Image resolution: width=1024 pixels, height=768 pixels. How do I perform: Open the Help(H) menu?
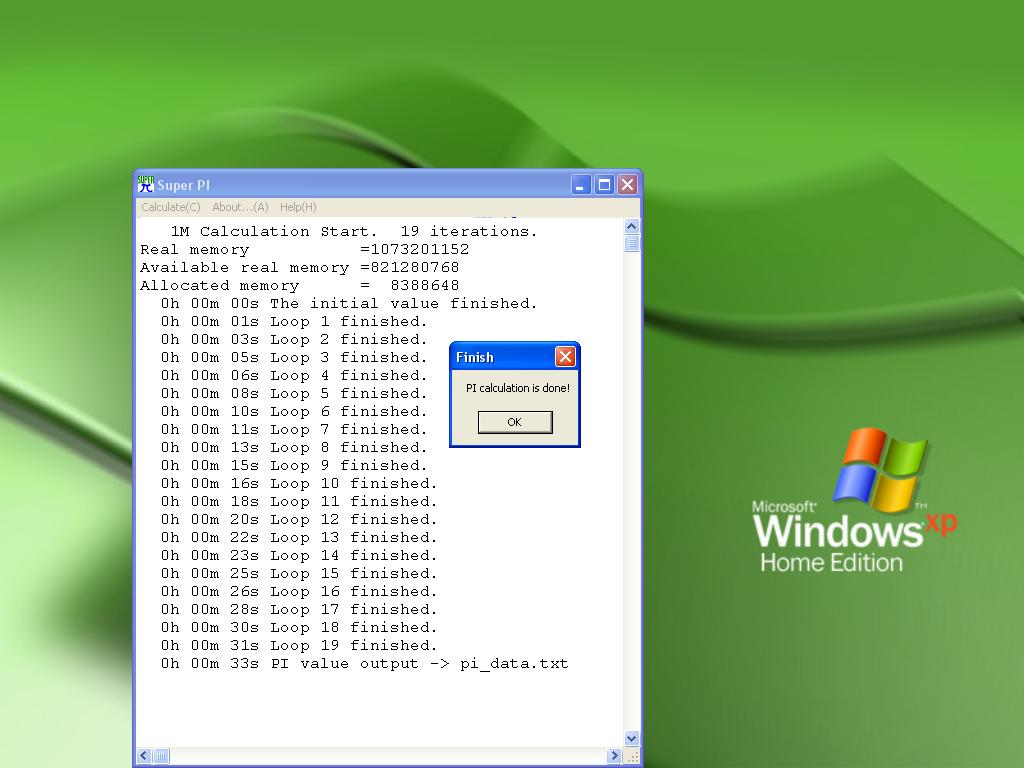click(298, 207)
